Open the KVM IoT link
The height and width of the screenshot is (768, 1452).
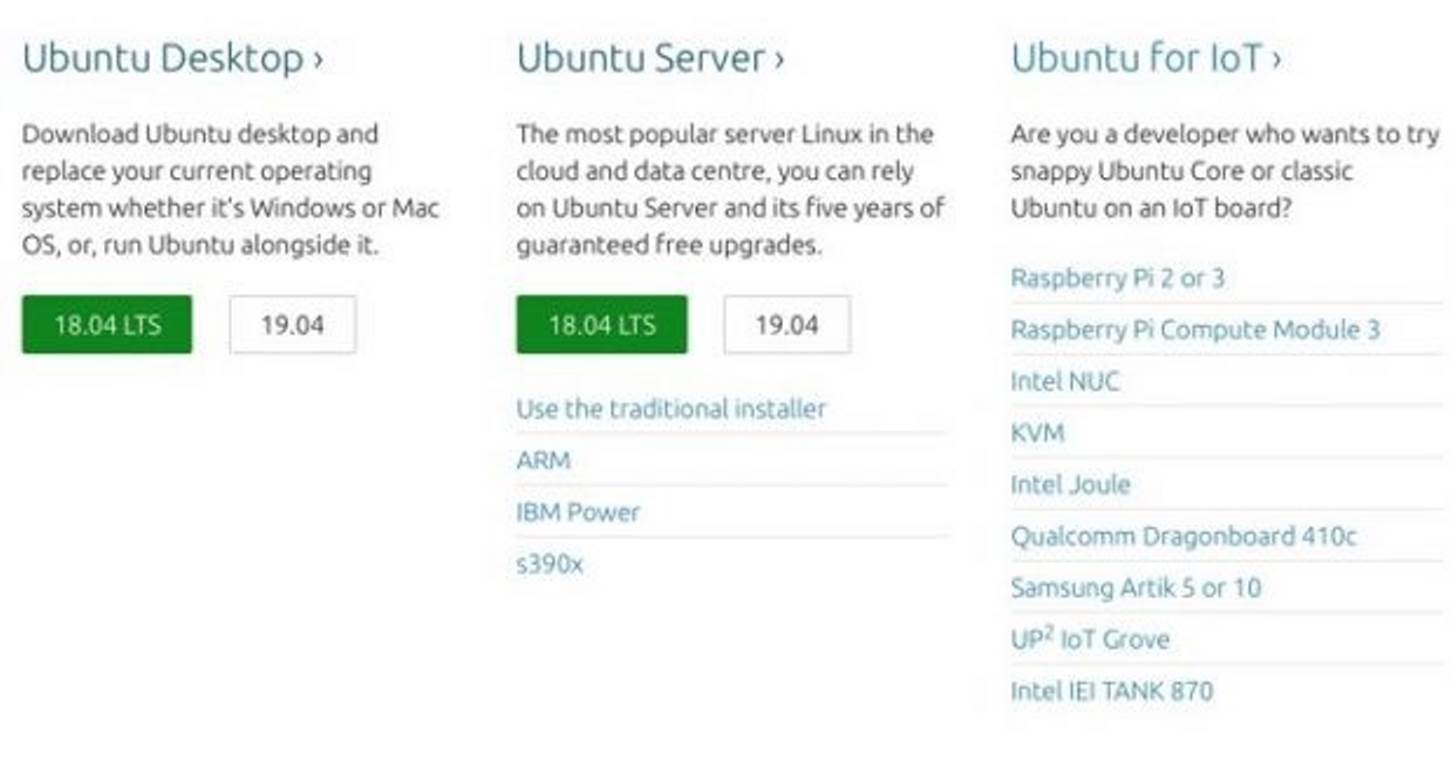tap(1037, 433)
